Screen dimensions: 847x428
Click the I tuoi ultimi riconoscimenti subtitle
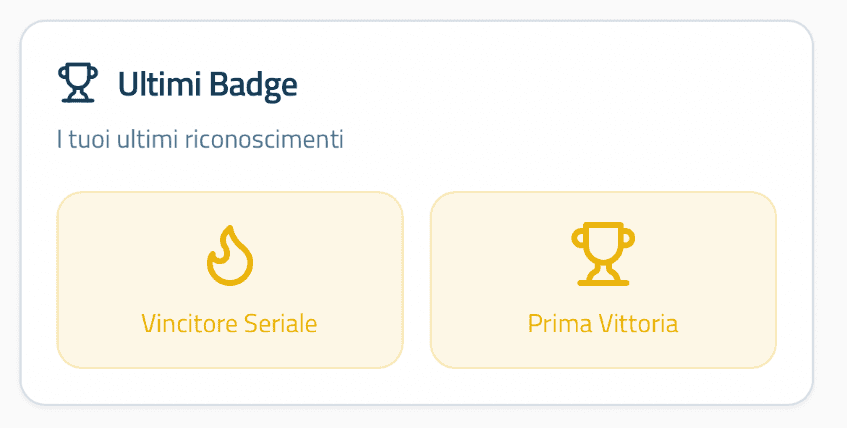[x=200, y=139]
